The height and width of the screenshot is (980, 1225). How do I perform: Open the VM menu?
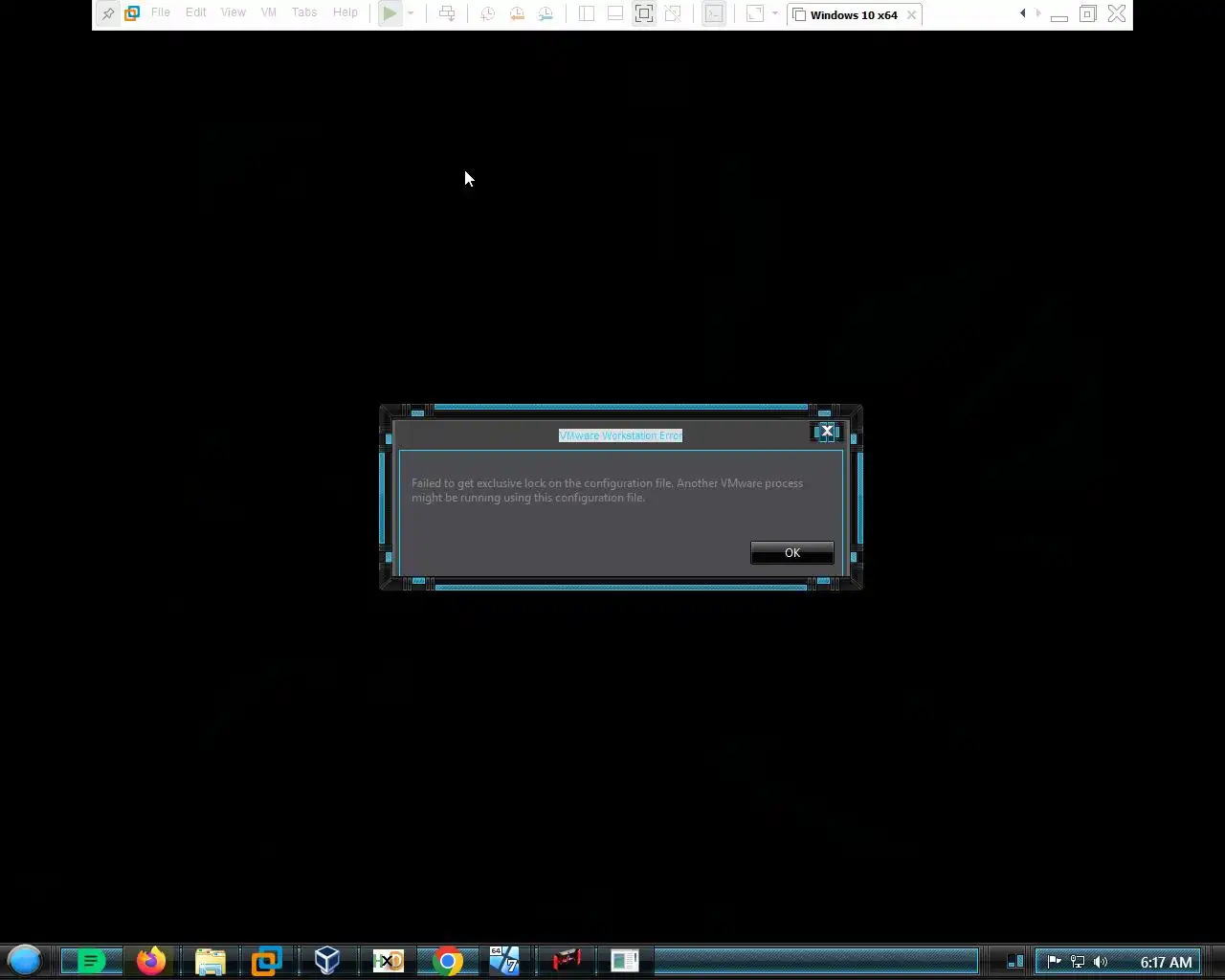click(x=269, y=12)
